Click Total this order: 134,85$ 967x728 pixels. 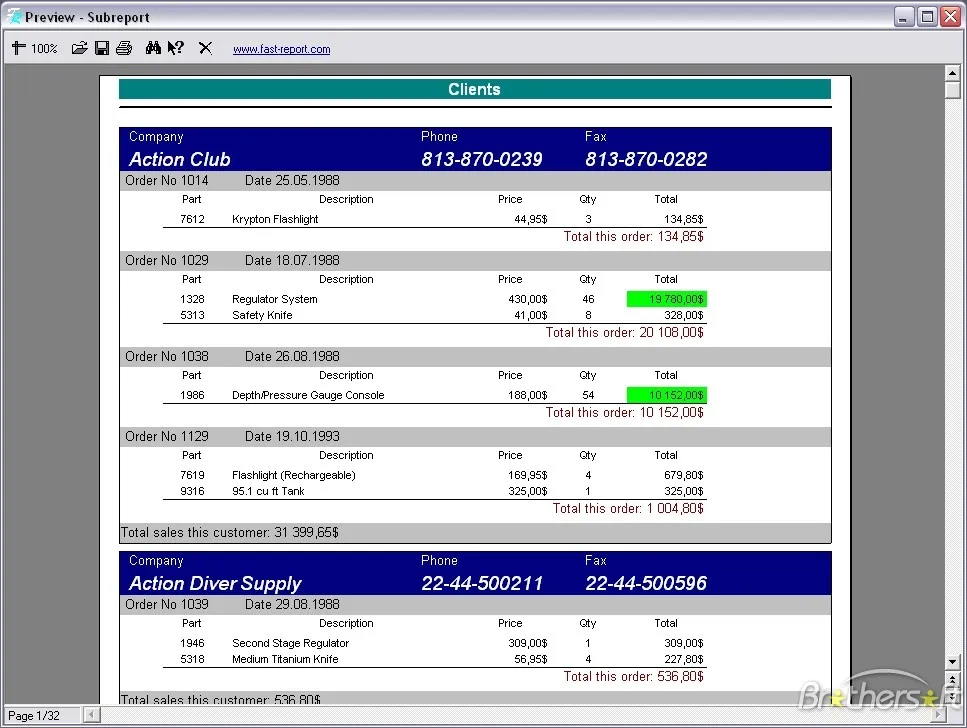633,236
